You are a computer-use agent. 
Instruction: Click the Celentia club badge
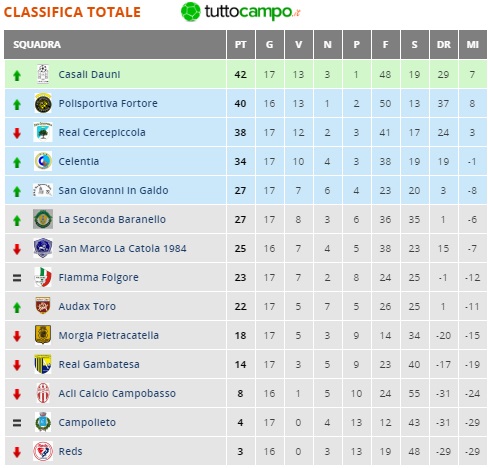click(43, 161)
